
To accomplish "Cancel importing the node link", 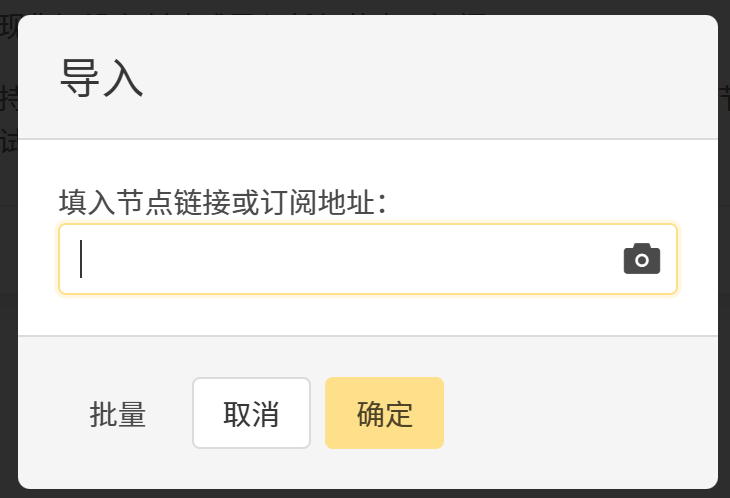I will pos(251,413).
